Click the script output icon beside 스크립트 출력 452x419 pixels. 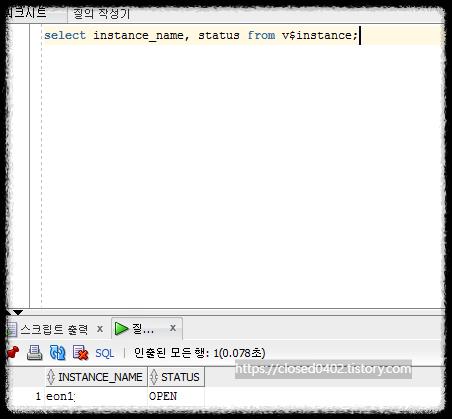[11, 329]
